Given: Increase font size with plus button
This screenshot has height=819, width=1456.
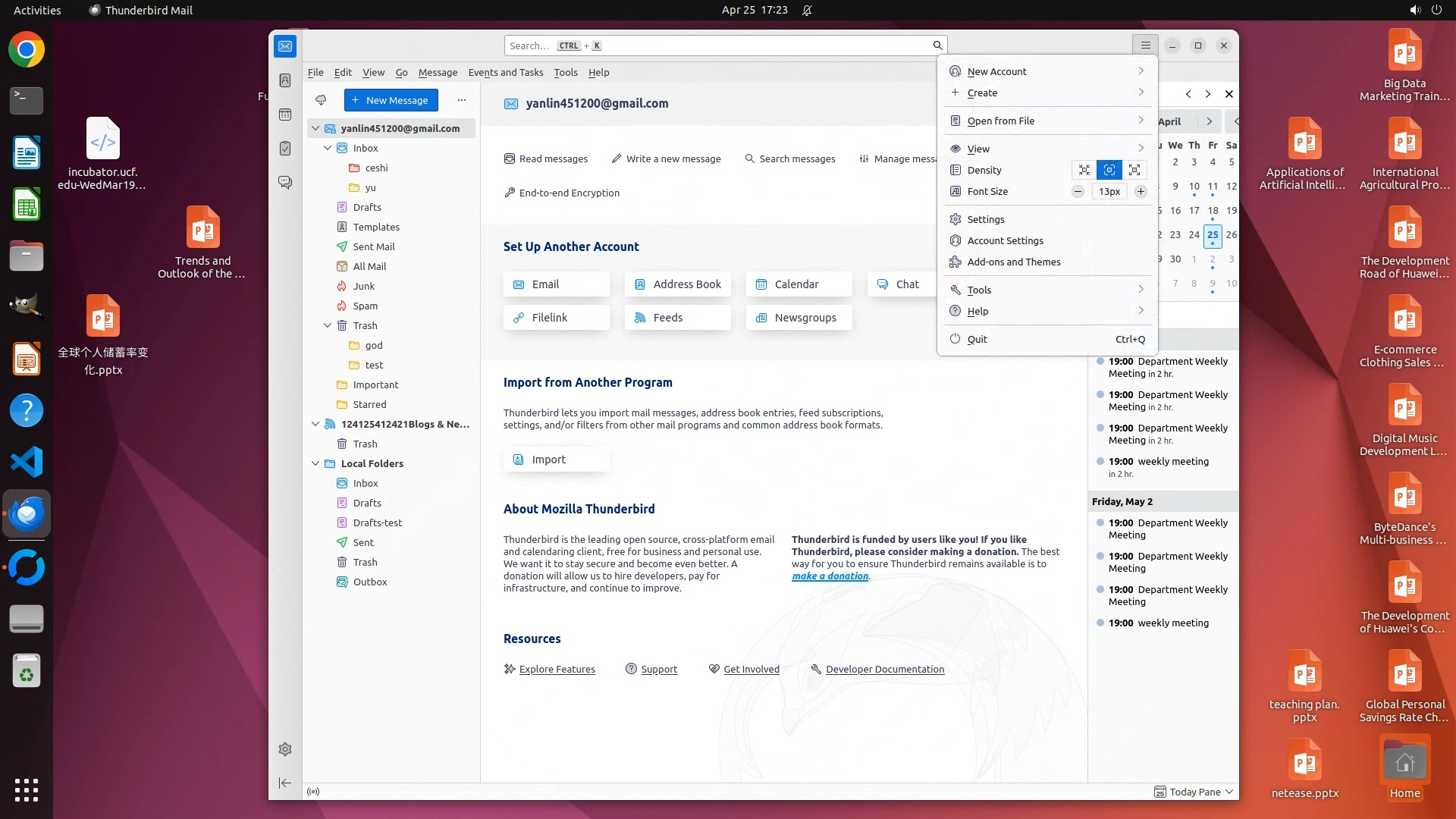Looking at the screenshot, I should pyautogui.click(x=1141, y=191).
